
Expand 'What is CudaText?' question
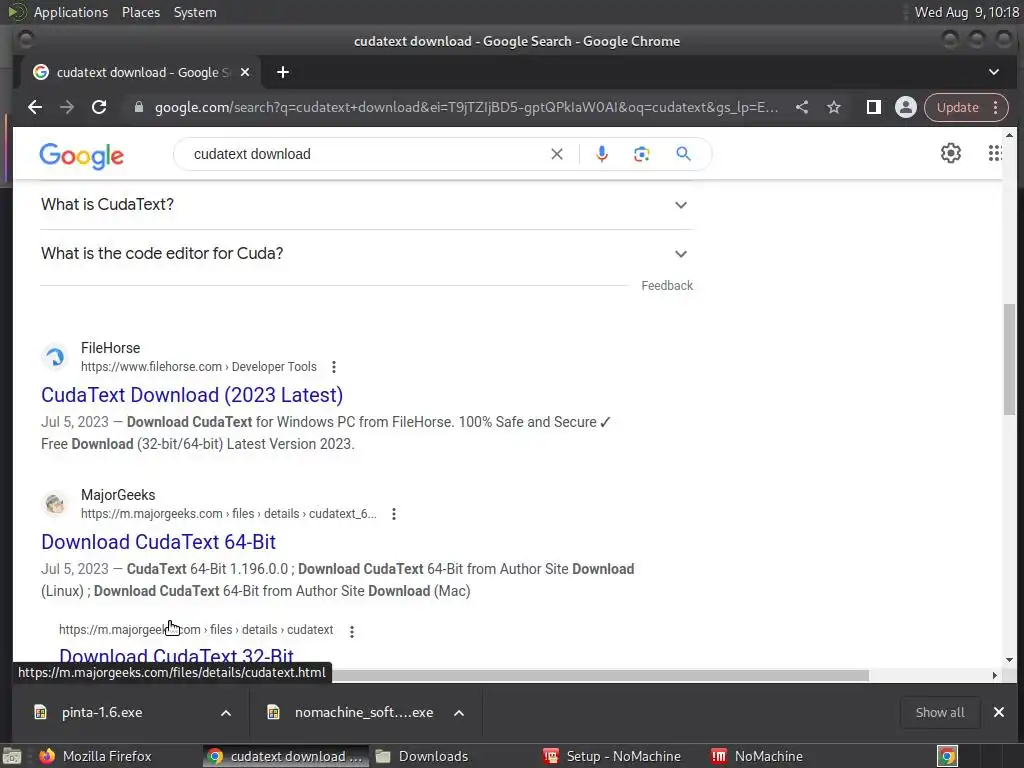366,204
